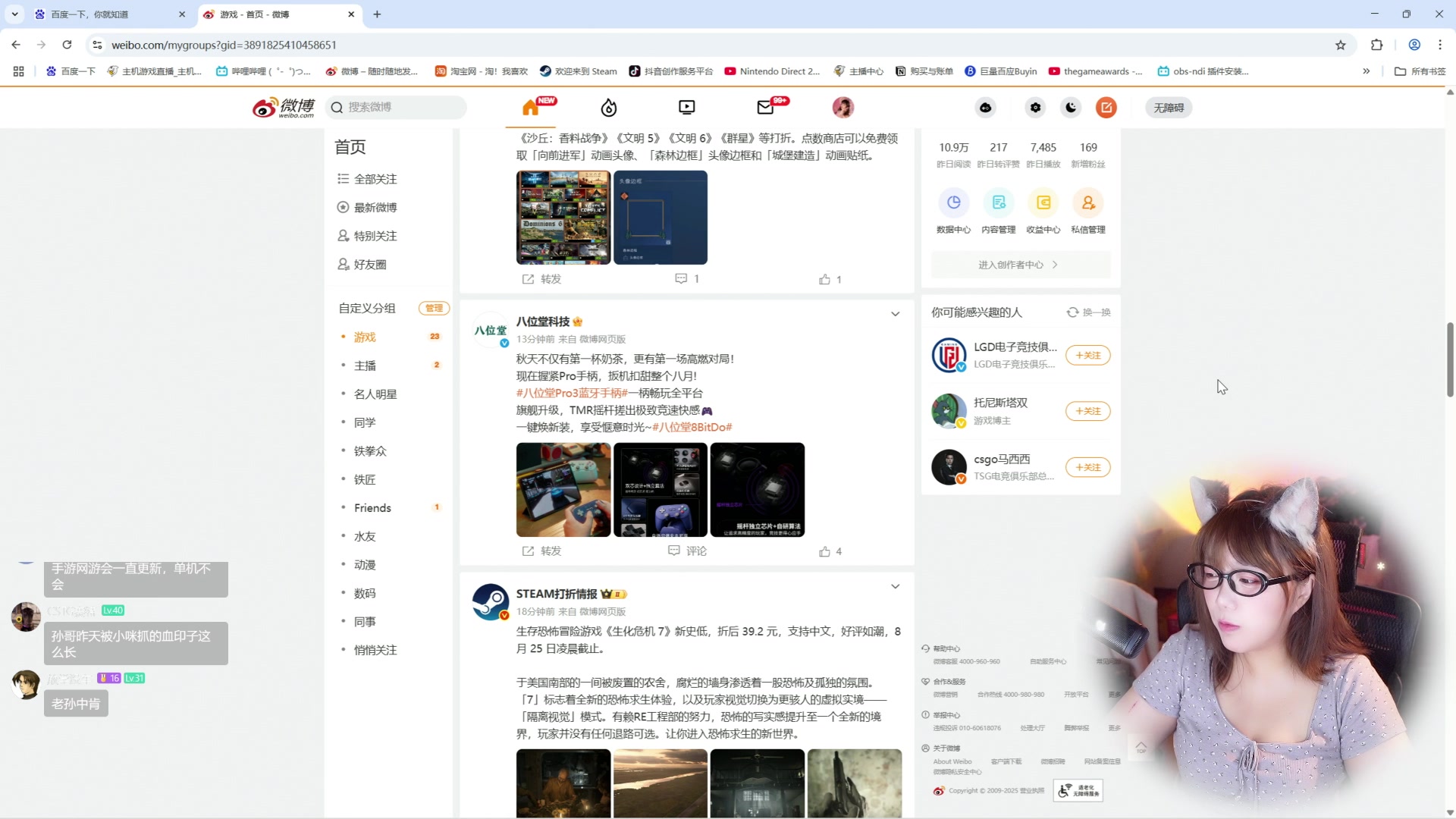This screenshot has height=819, width=1456.
Task: Follow 托尼斯塔双
Action: coord(1087,411)
